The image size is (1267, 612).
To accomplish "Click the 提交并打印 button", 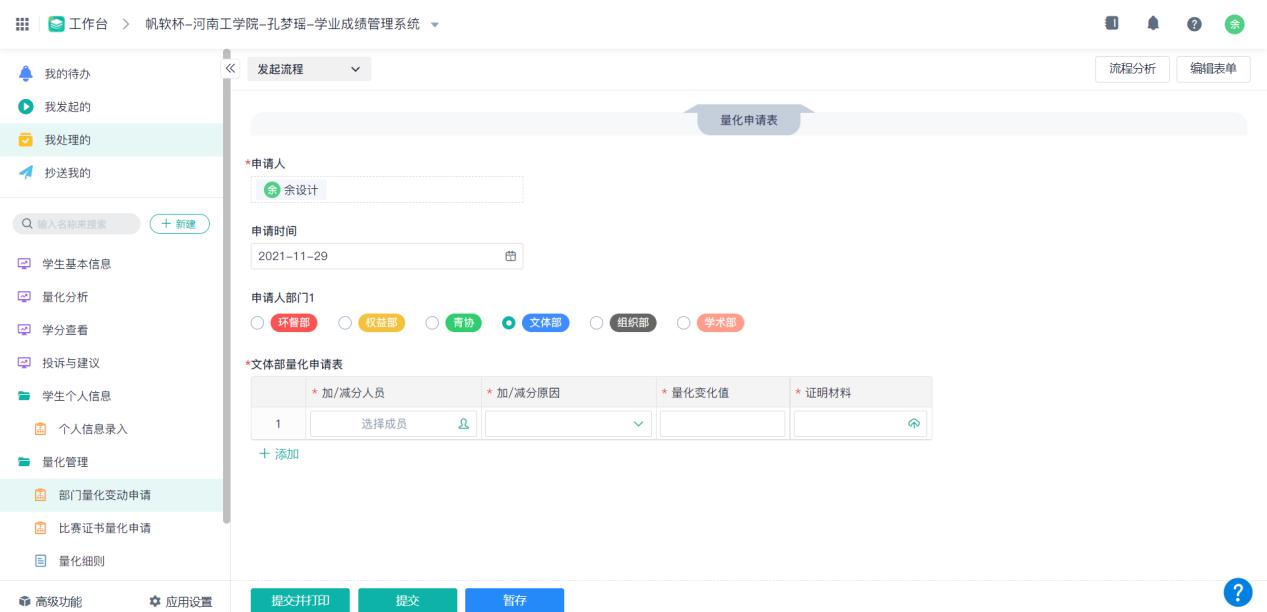I will pos(299,600).
